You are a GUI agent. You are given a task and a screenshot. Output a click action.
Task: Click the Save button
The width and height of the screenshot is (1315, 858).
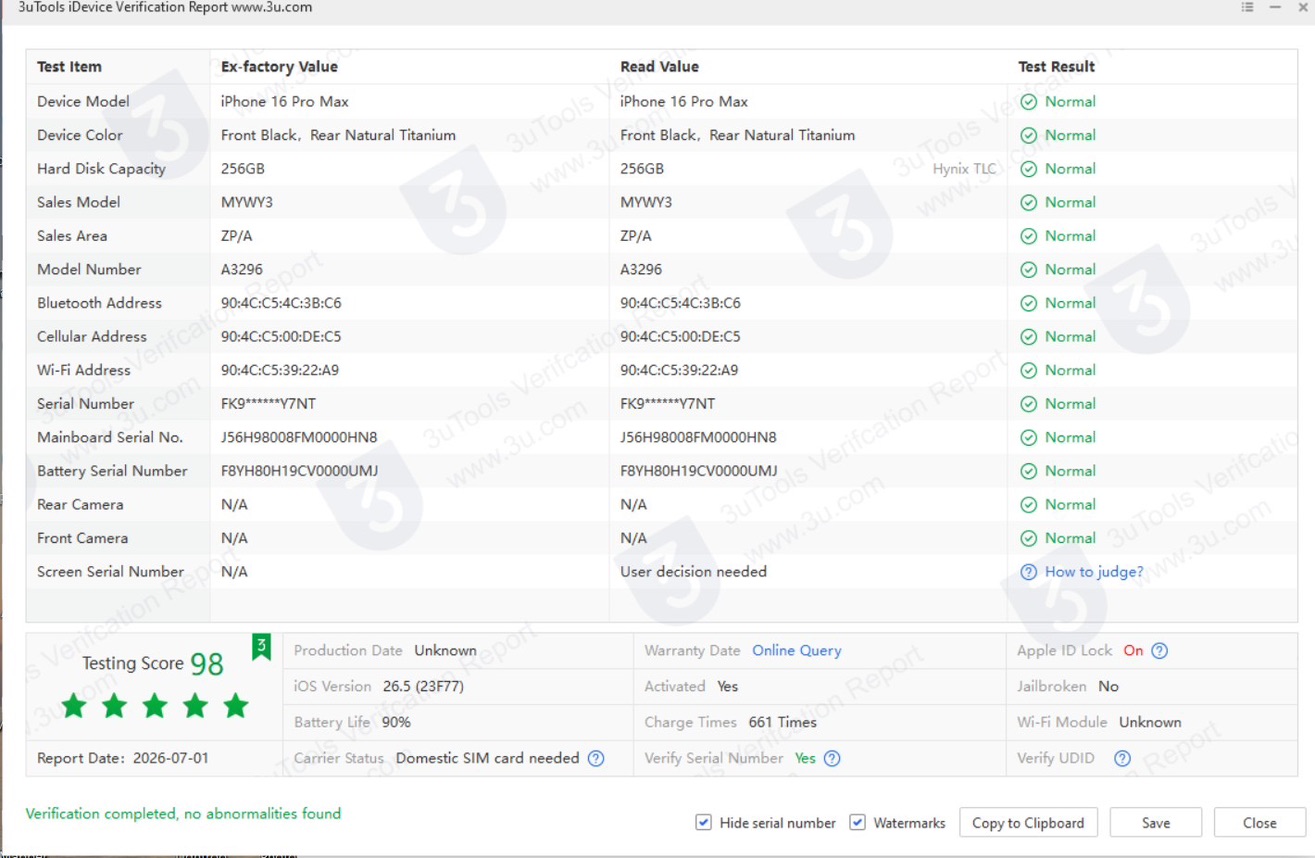1156,823
